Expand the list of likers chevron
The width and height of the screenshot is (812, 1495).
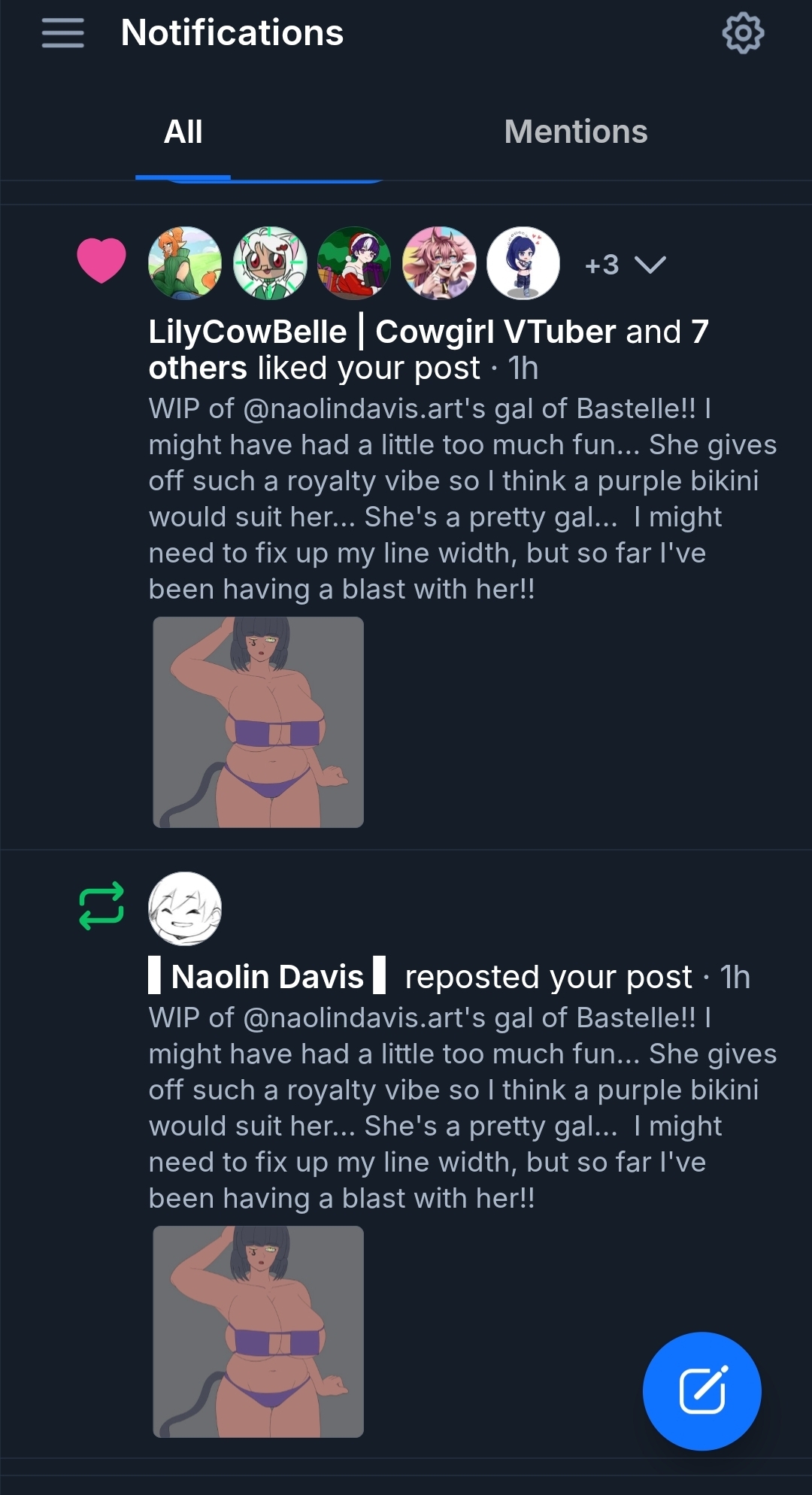pyautogui.click(x=650, y=265)
